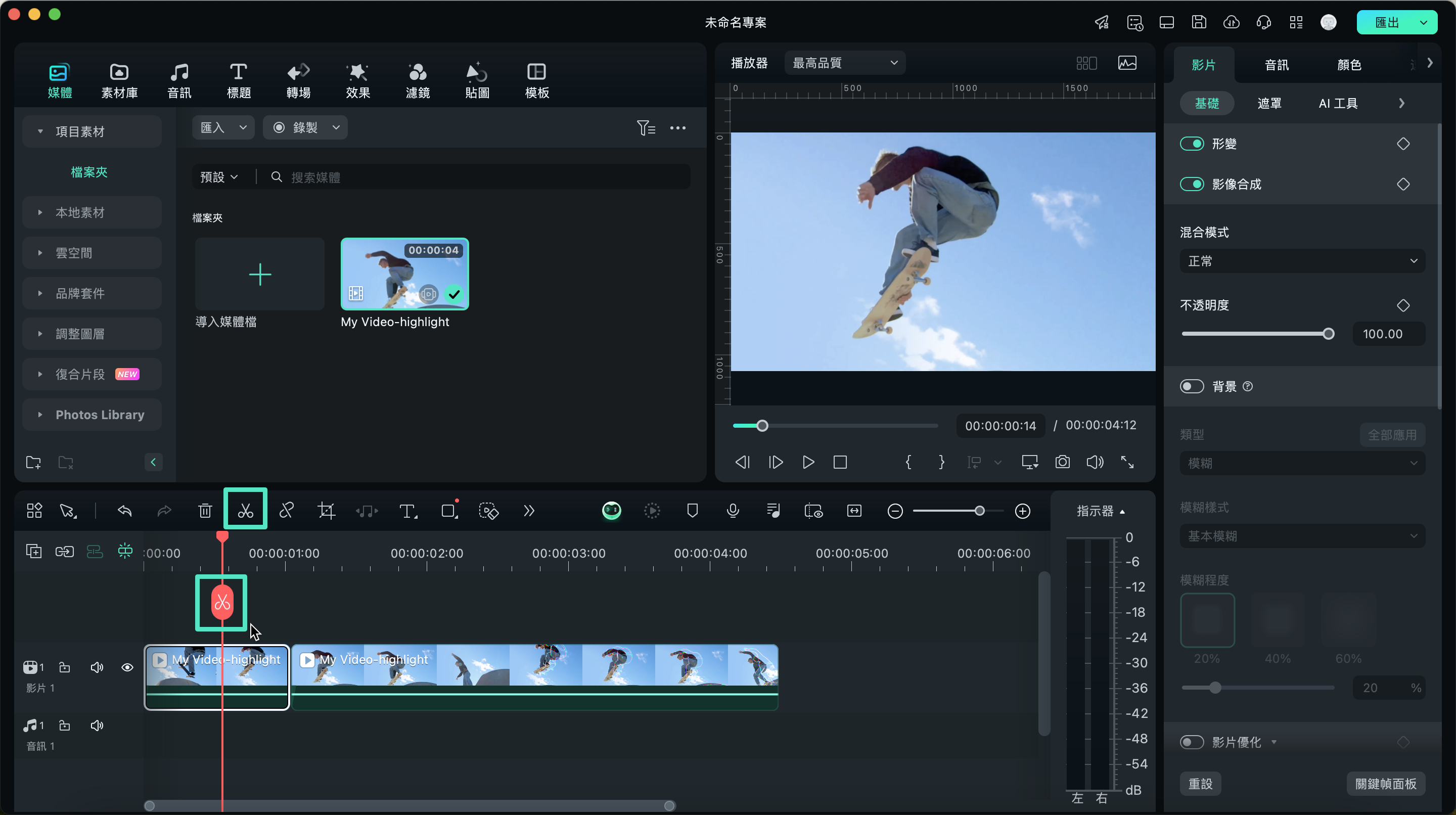The image size is (1456, 815).
Task: Undo the last action with undo arrow
Action: (x=124, y=511)
